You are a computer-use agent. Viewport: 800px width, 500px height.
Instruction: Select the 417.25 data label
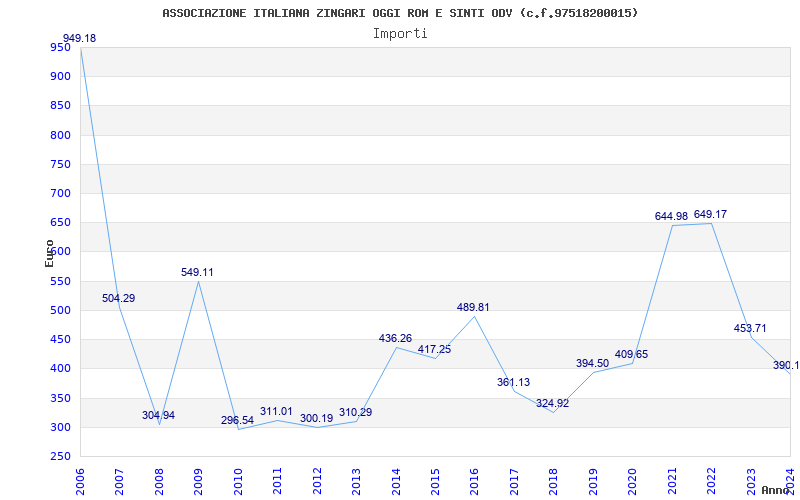434,349
